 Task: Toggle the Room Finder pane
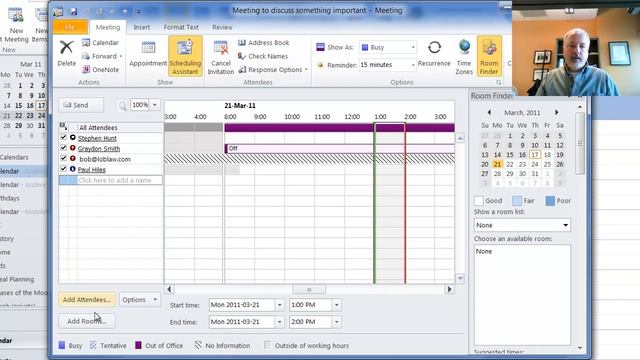489,56
